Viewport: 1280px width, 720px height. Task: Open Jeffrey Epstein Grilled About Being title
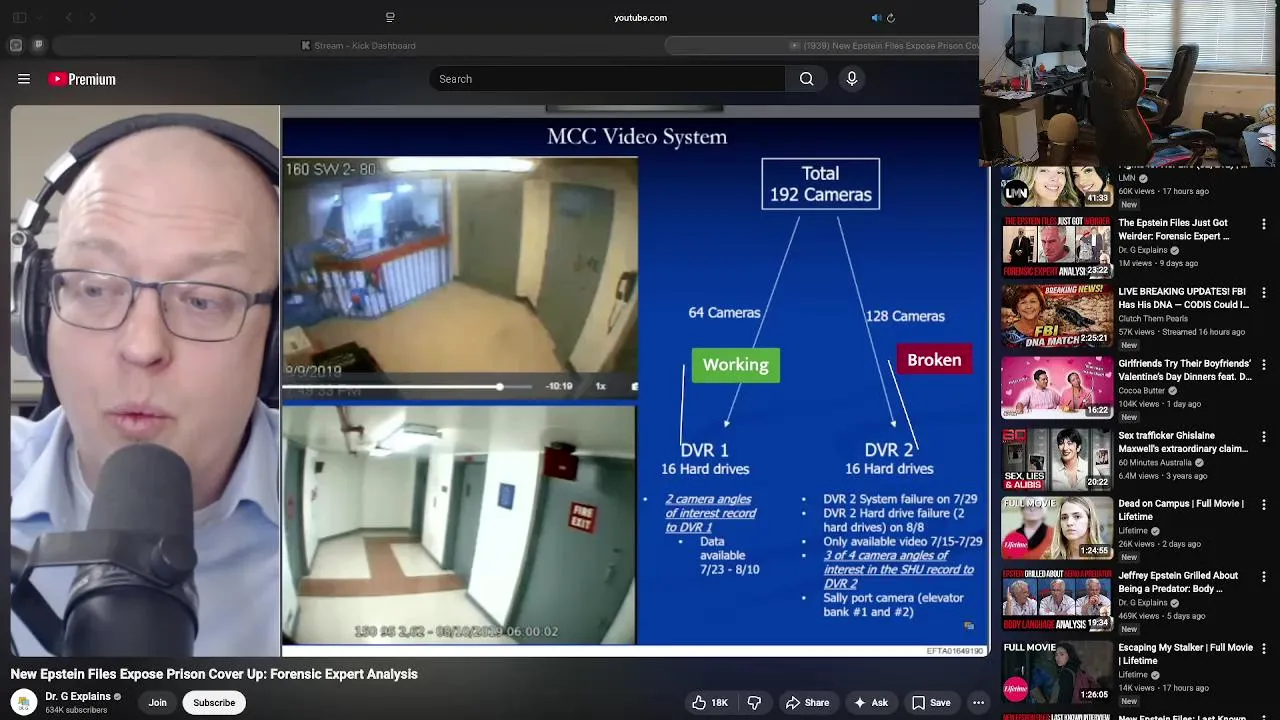[x=1178, y=582]
